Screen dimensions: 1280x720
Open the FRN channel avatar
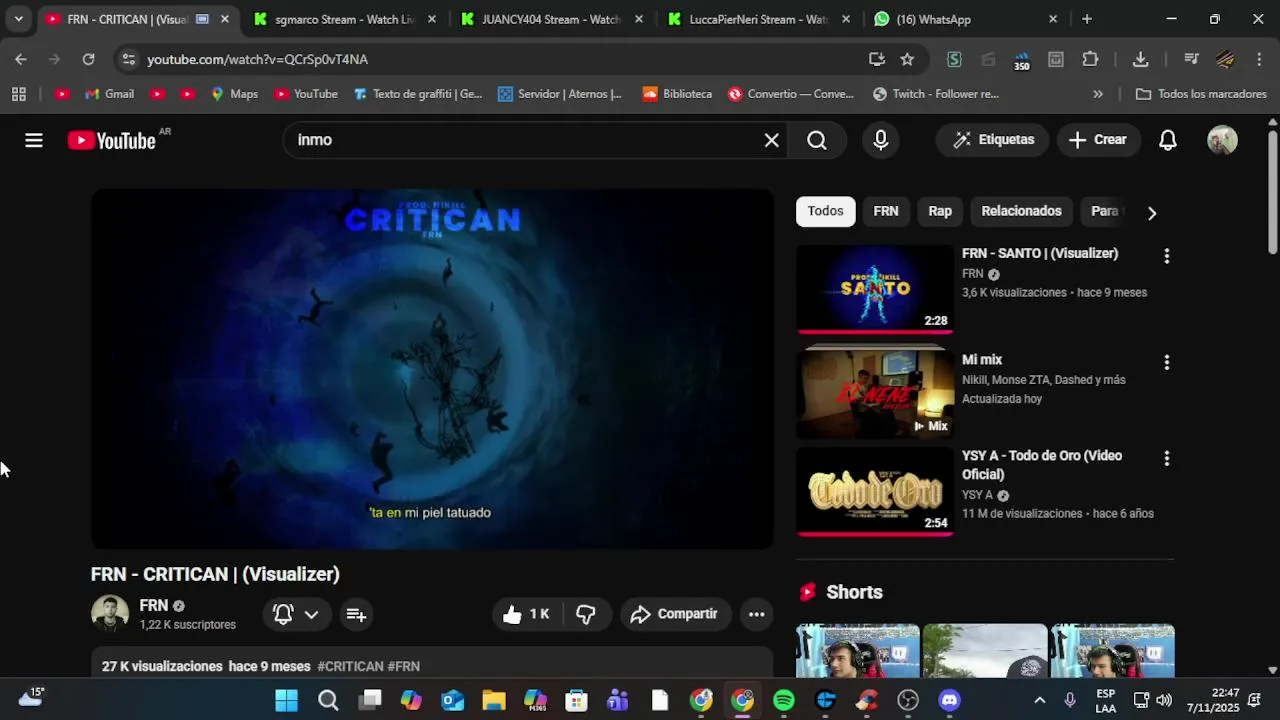pos(110,614)
